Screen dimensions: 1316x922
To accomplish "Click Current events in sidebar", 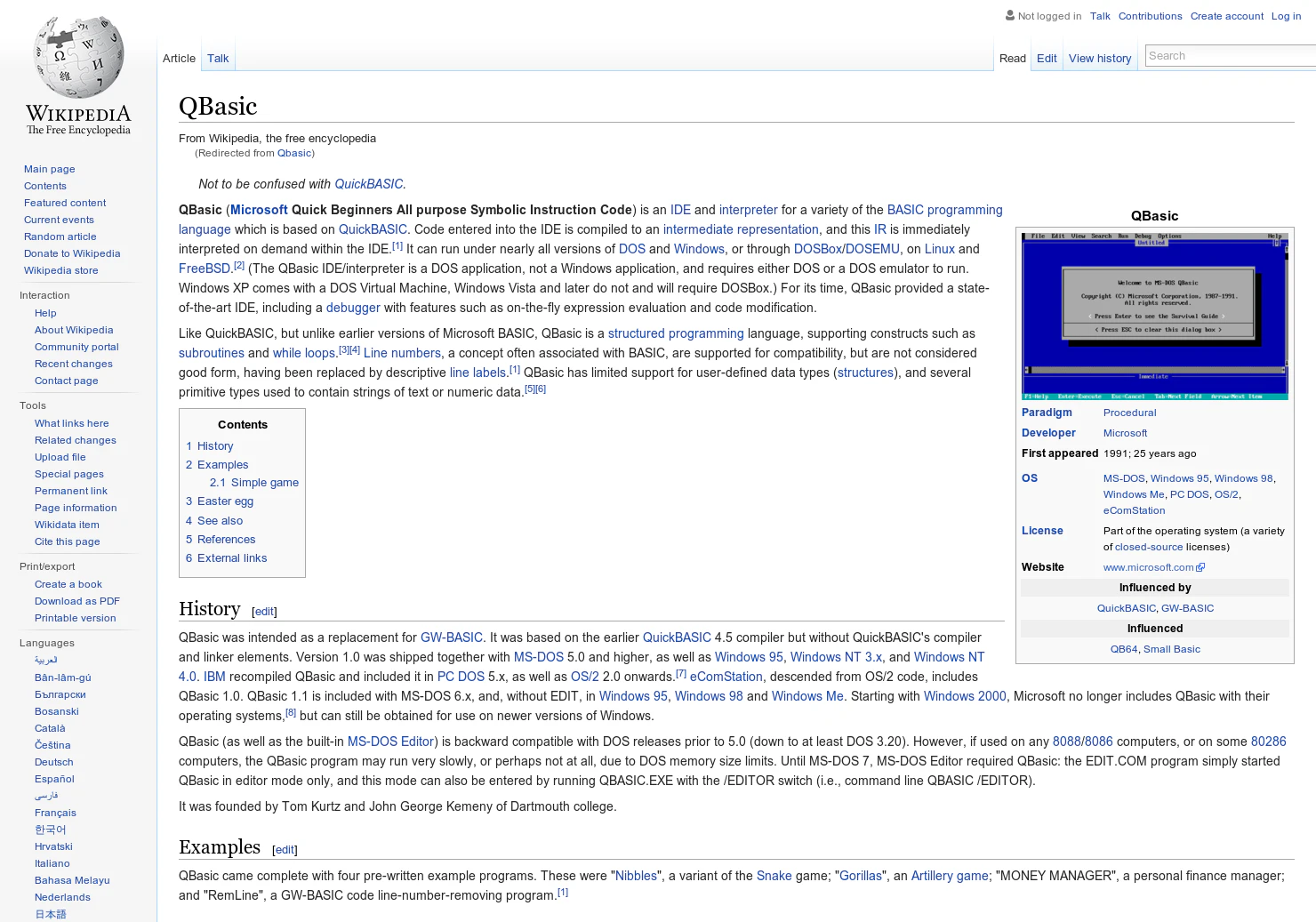I will click(59, 220).
